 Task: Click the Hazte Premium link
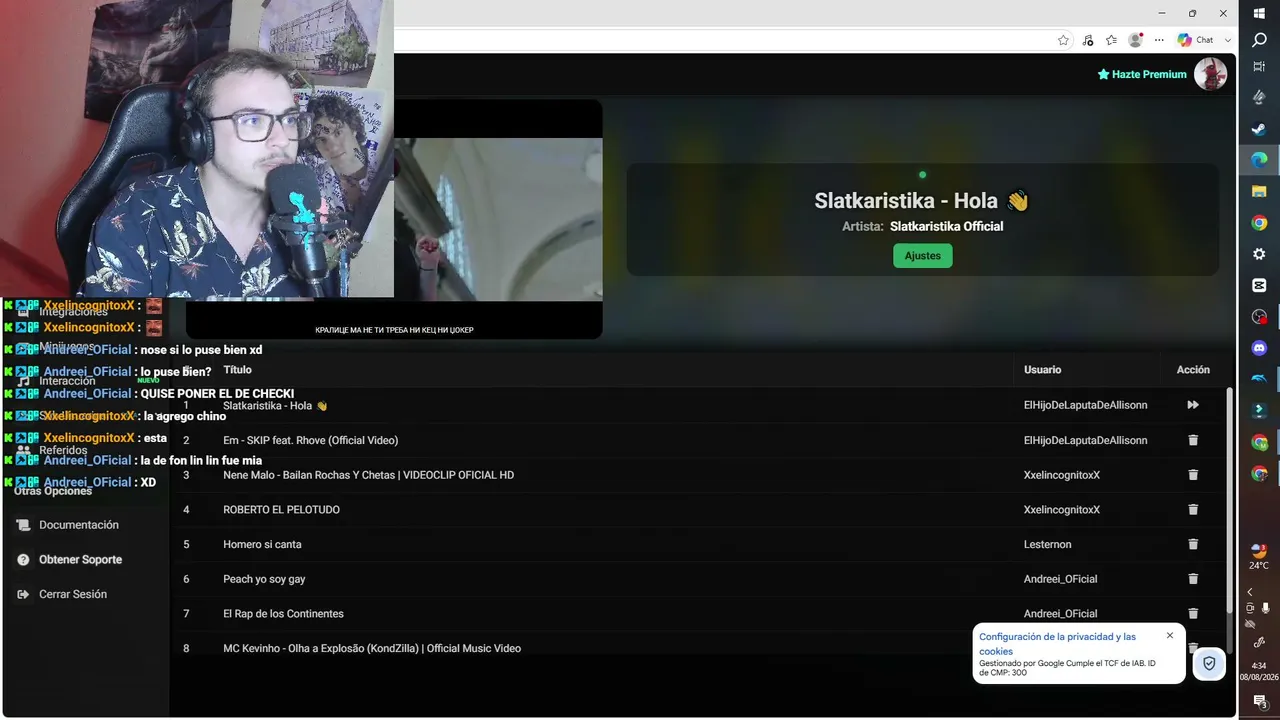[1142, 74]
